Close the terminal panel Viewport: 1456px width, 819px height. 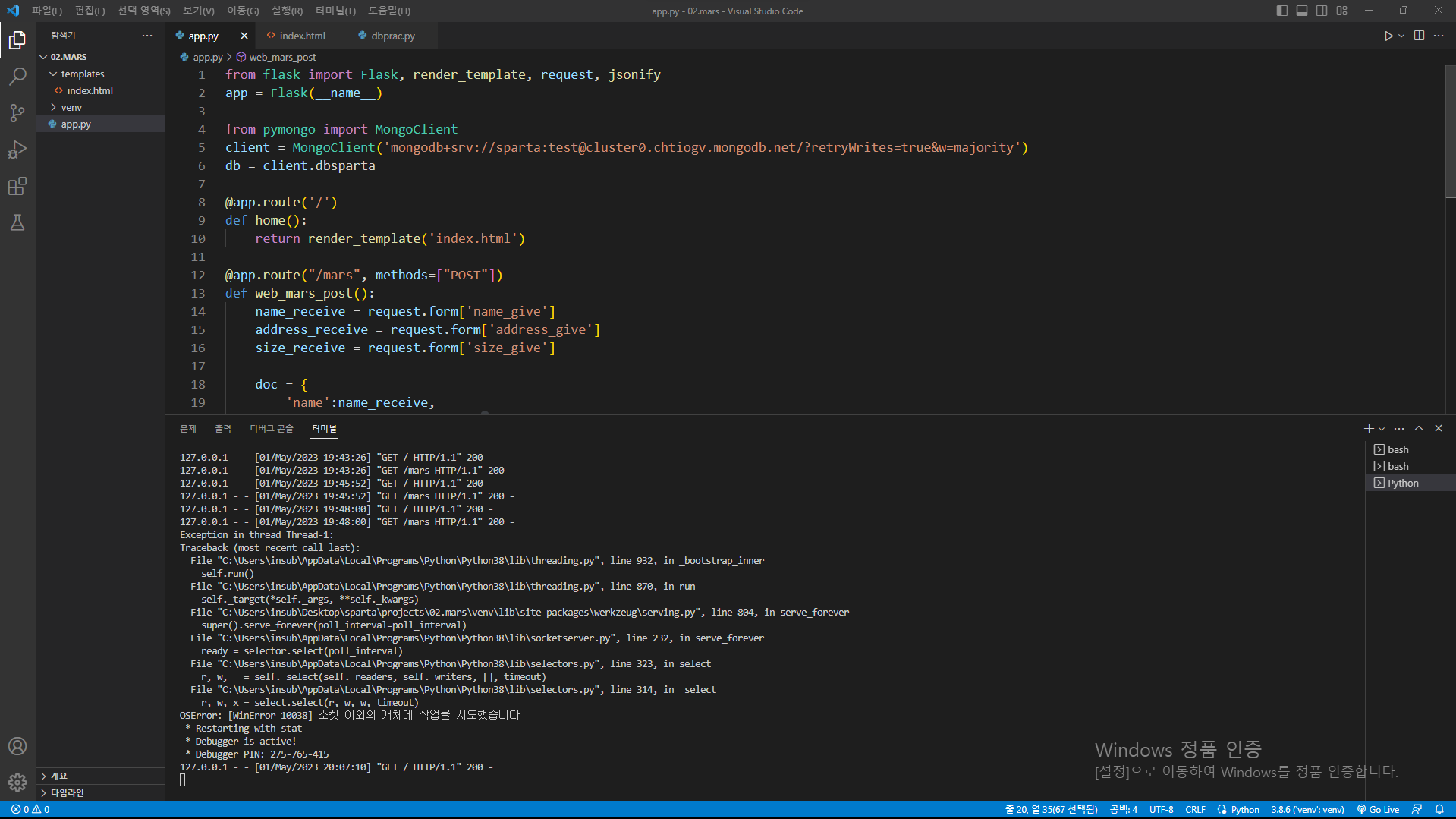click(x=1439, y=428)
